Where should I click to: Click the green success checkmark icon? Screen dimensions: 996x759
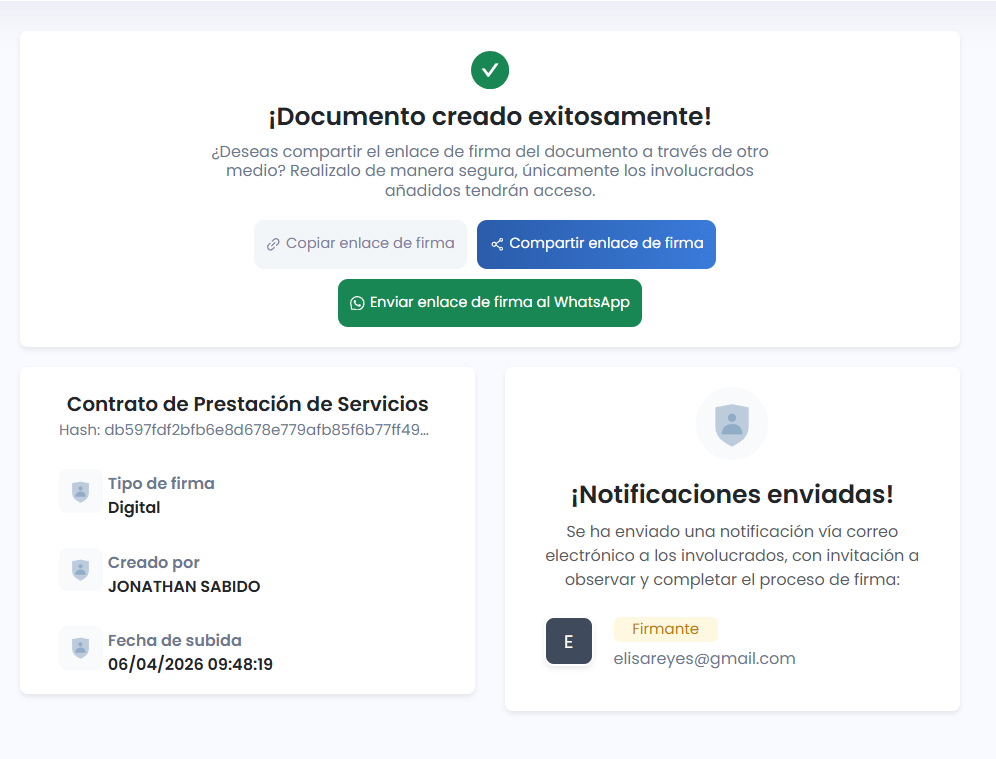pyautogui.click(x=490, y=70)
